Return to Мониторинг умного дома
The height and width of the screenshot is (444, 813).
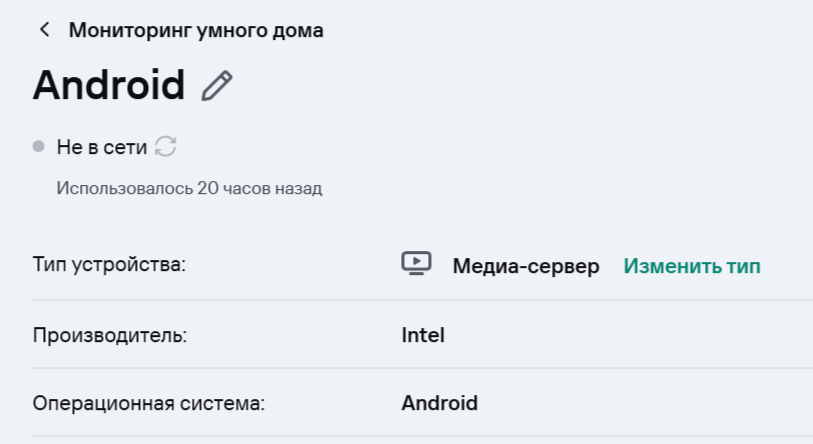click(196, 30)
